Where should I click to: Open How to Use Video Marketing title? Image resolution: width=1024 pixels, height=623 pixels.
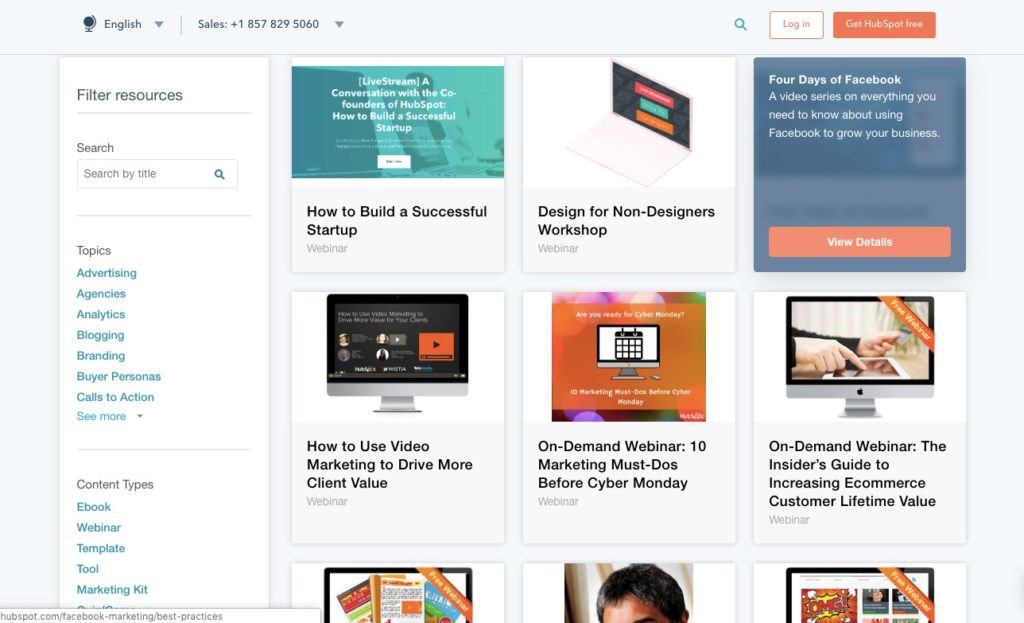tap(389, 464)
